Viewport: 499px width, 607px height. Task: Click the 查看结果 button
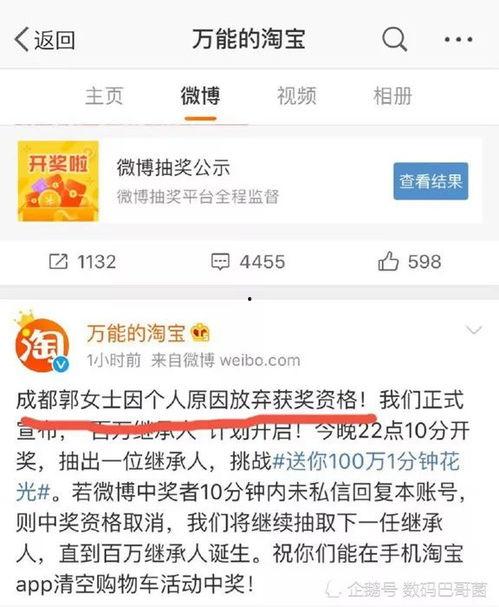click(x=431, y=181)
